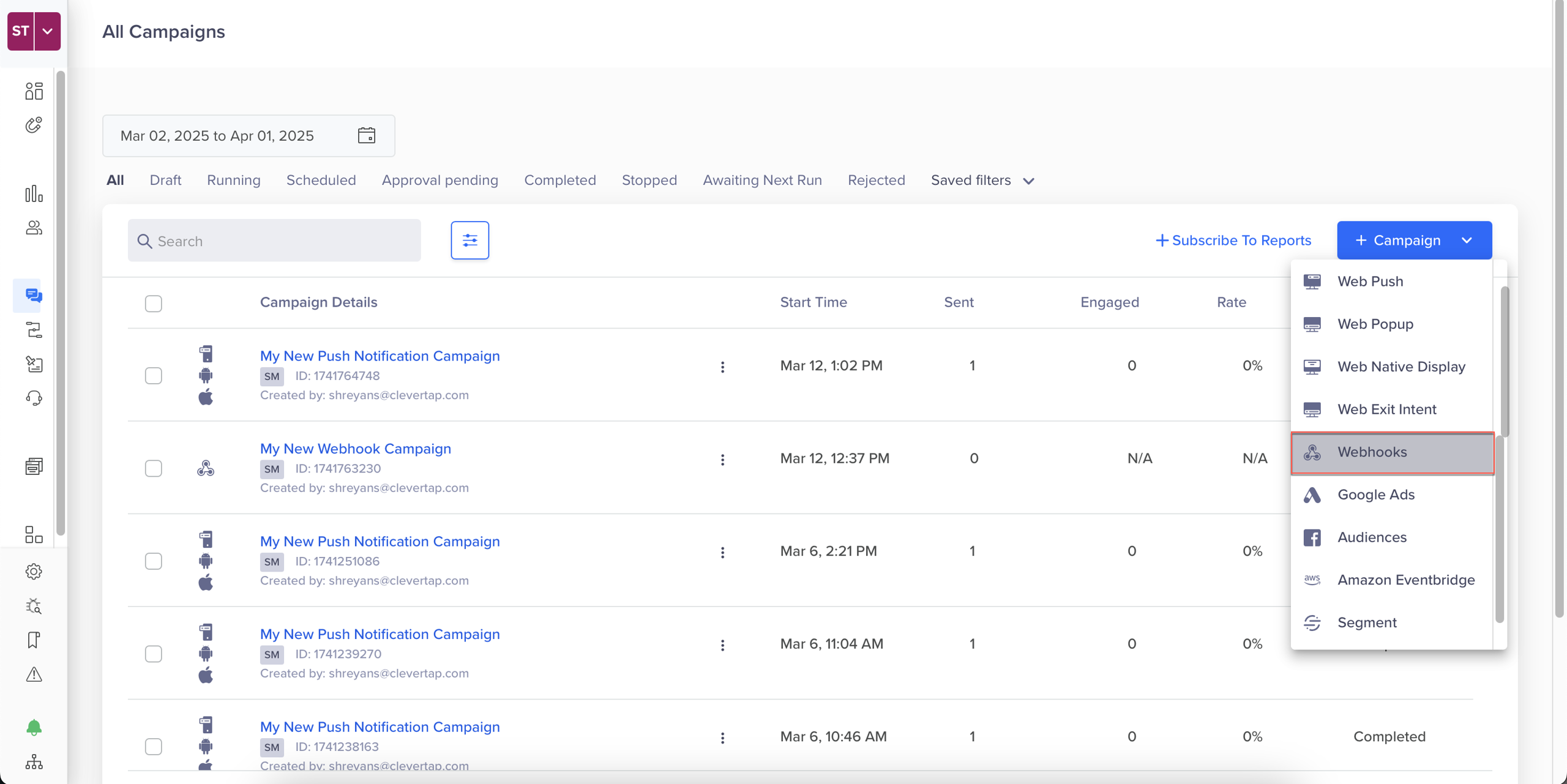This screenshot has height=784, width=1567.
Task: Click the squares grid icon above the gear
Action: 34,534
